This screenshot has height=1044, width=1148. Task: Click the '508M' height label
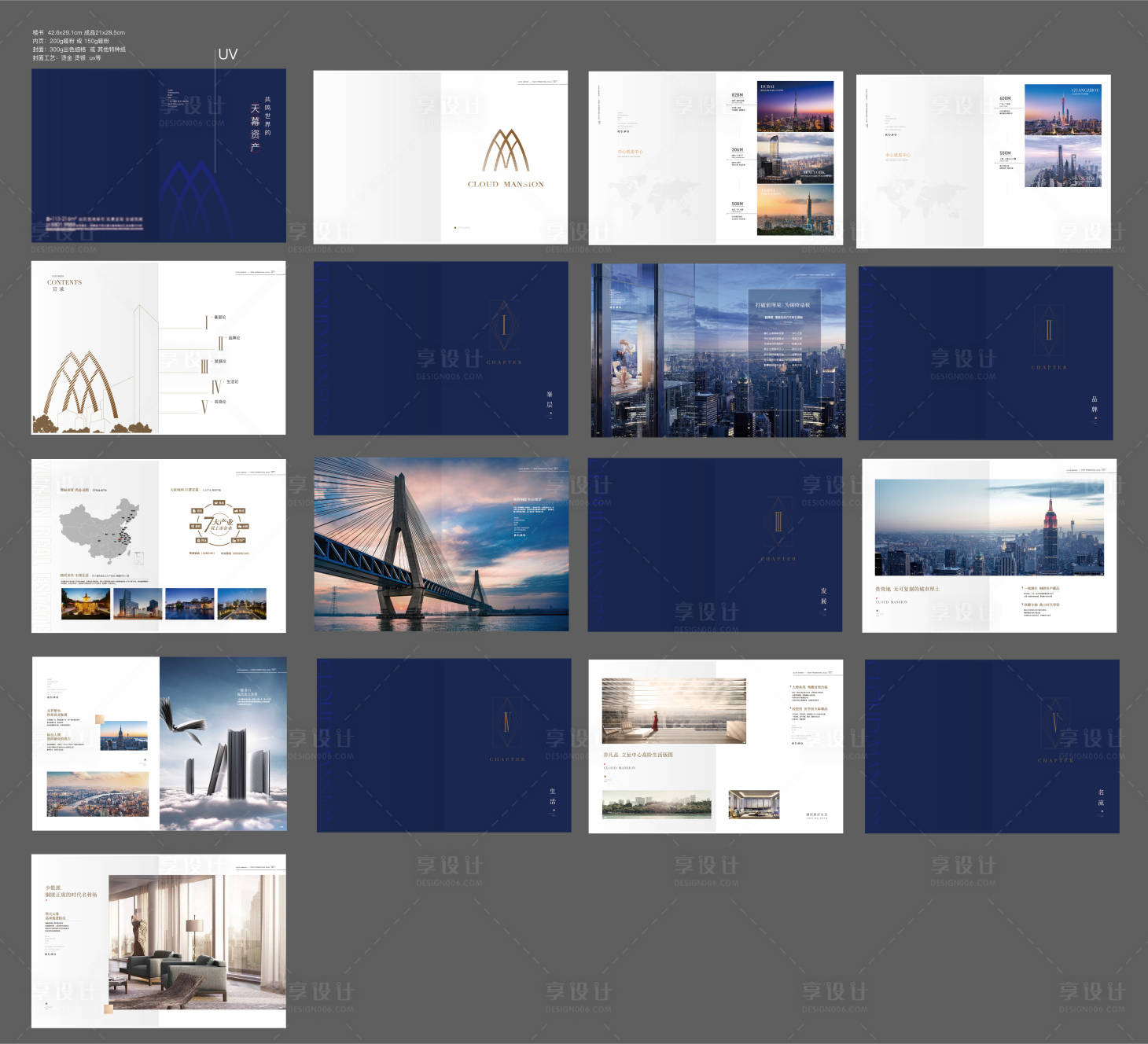pyautogui.click(x=737, y=204)
